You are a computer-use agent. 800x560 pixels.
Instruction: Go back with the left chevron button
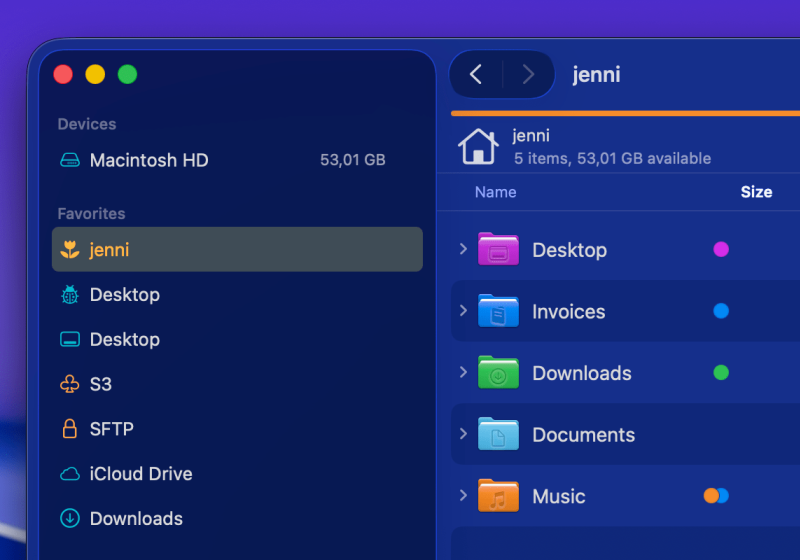476,74
